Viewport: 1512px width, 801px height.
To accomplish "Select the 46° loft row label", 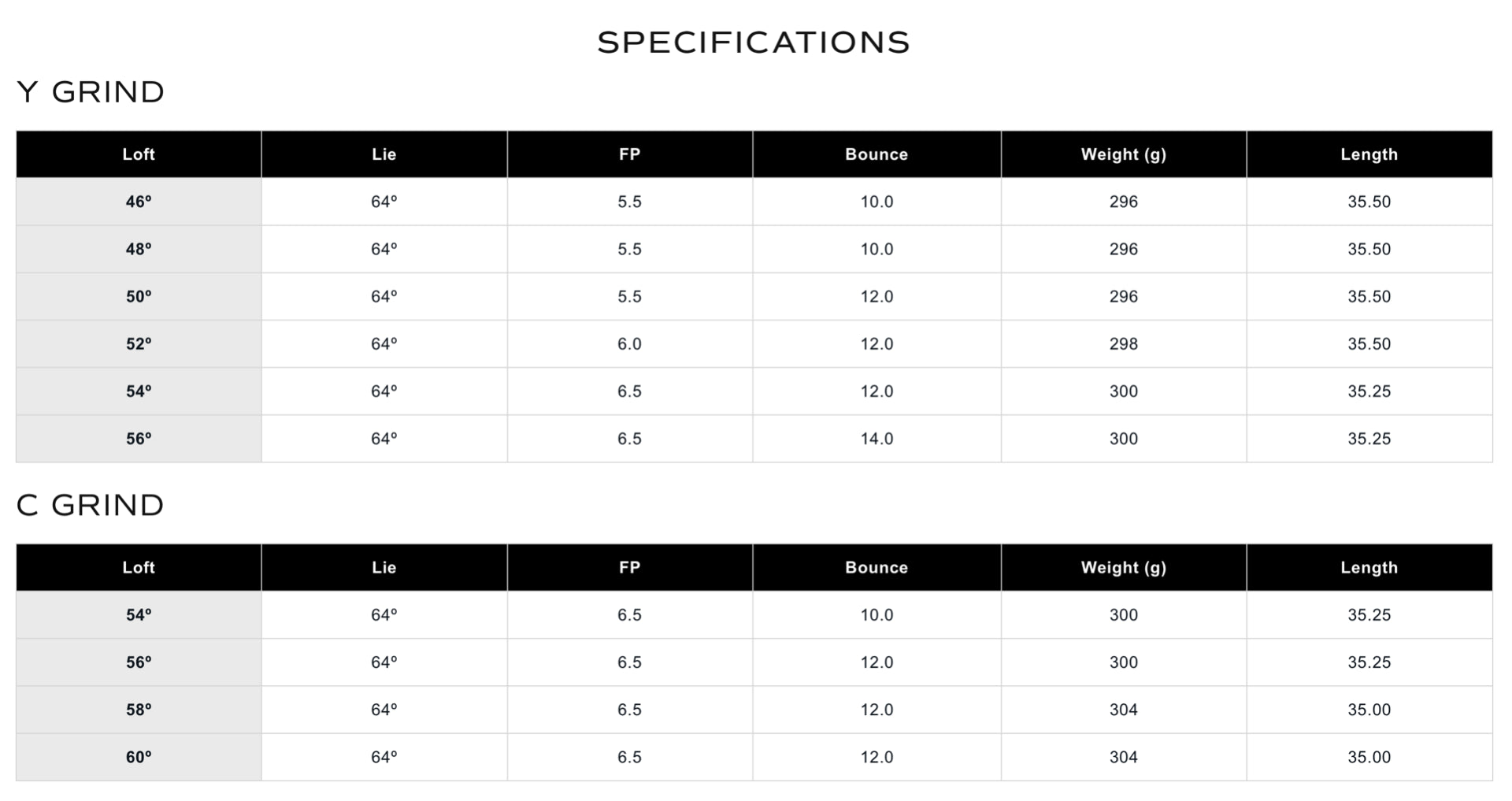I will tap(139, 202).
